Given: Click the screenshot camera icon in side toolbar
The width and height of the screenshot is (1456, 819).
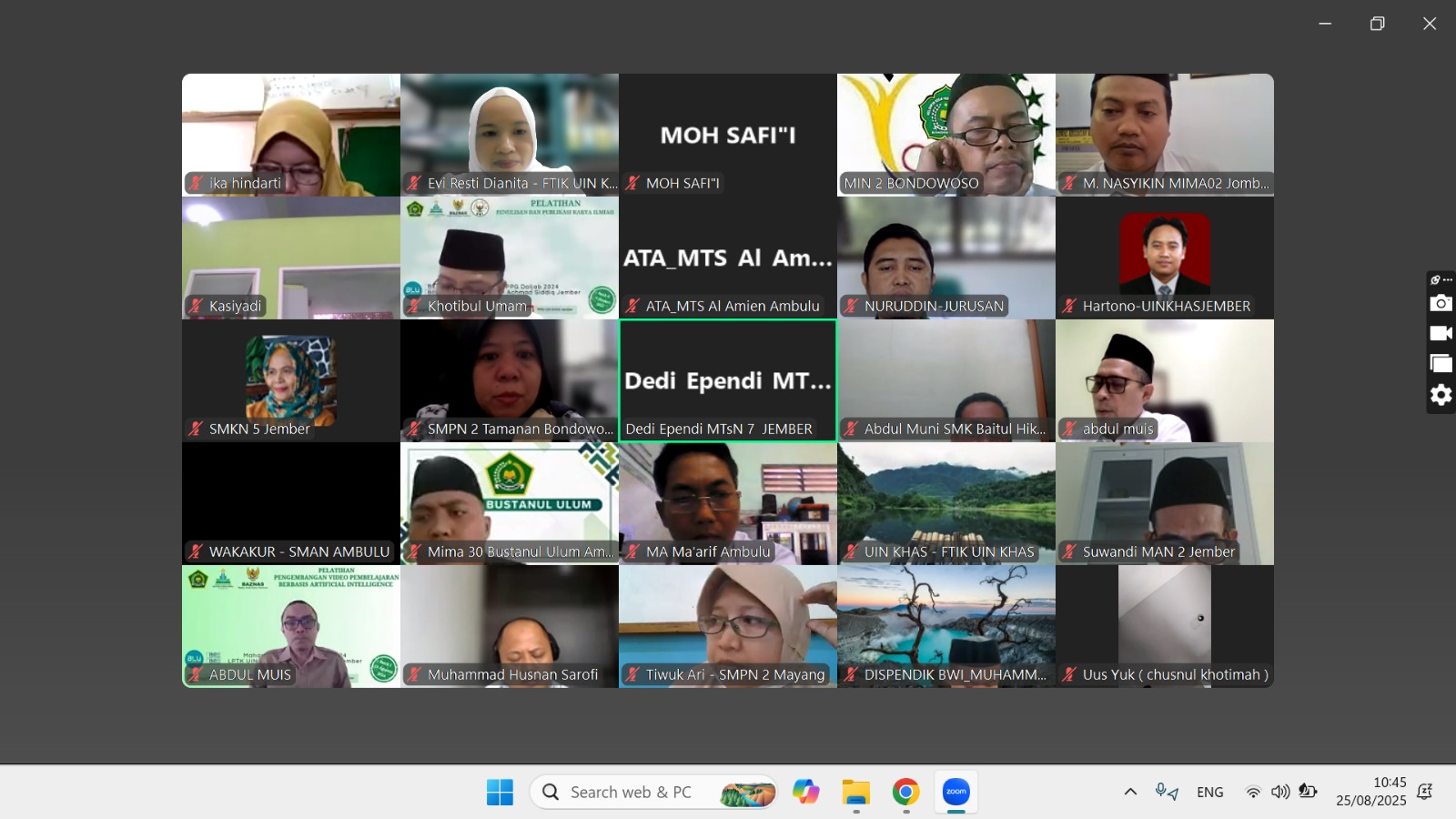Looking at the screenshot, I should coord(1441,303).
